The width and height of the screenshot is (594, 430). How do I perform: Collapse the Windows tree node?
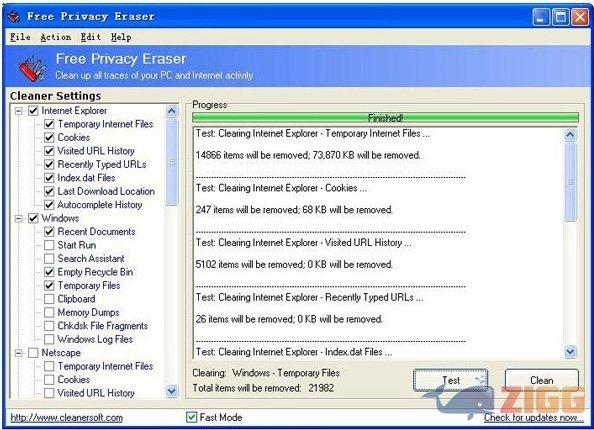(x=19, y=219)
